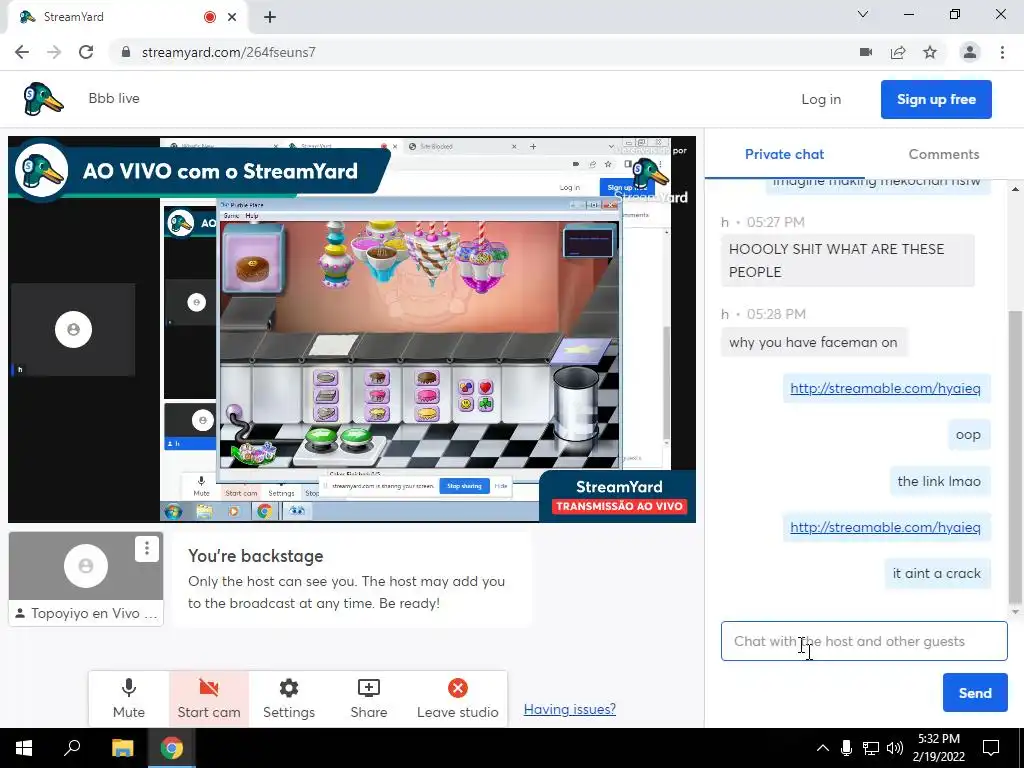Open the Chrome profile avatar
This screenshot has width=1024, height=768.
pyautogui.click(x=970, y=52)
